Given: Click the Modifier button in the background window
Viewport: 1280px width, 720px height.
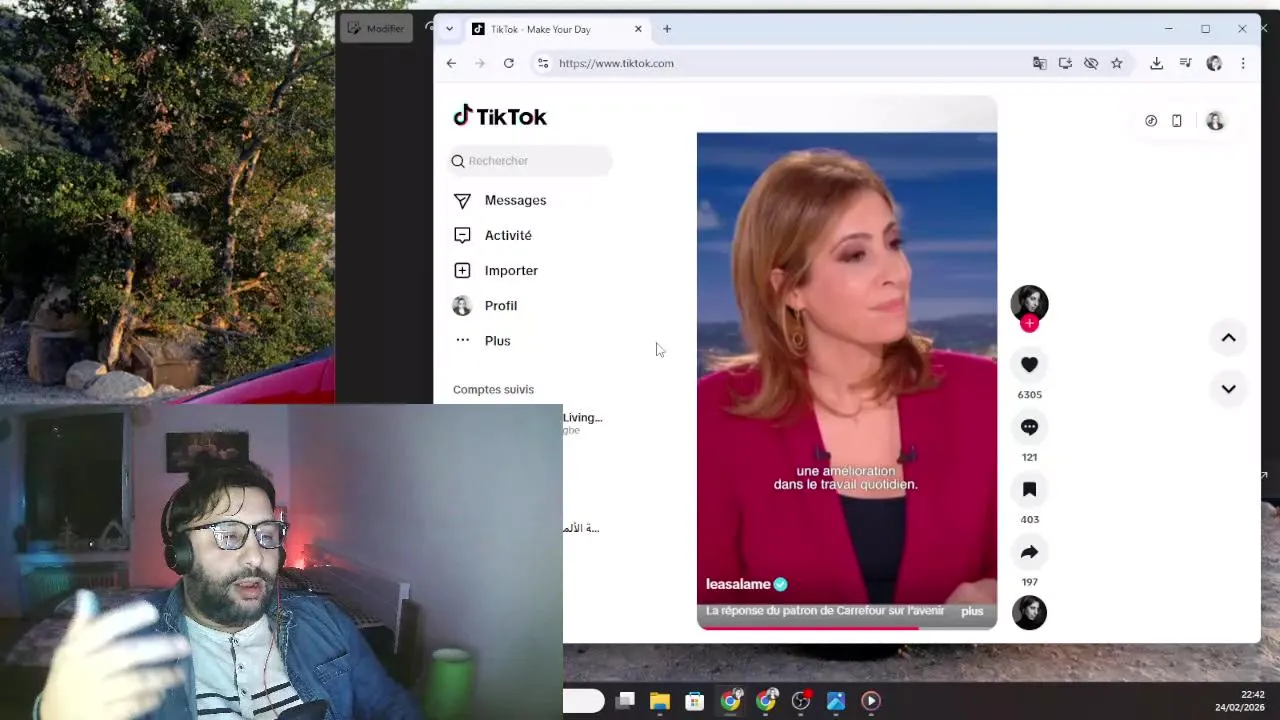Looking at the screenshot, I should click(376, 28).
